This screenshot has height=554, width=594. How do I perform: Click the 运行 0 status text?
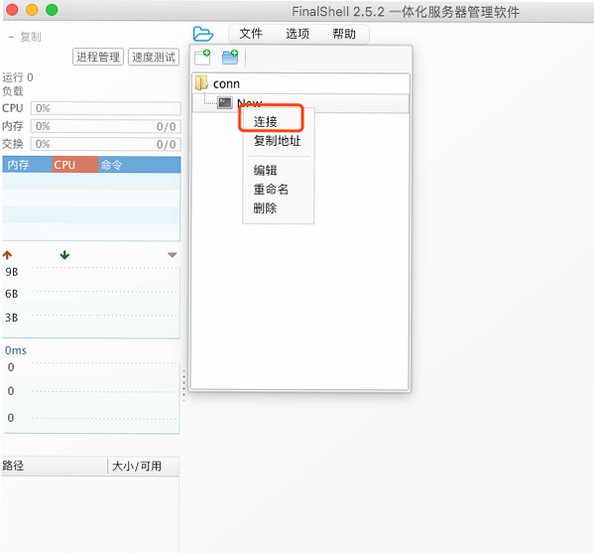[x=18, y=77]
